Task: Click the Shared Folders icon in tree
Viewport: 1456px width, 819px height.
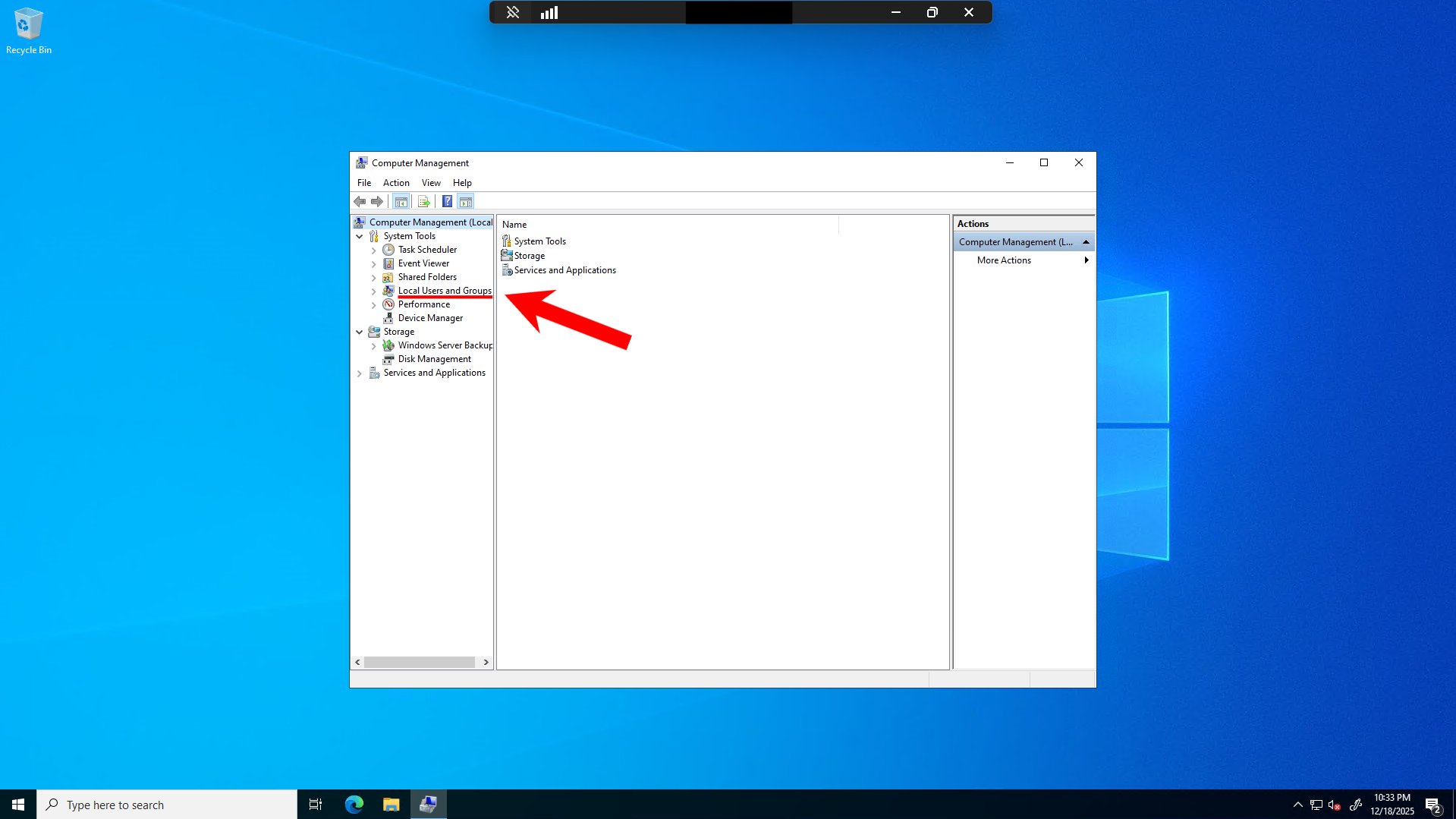Action: pos(388,277)
